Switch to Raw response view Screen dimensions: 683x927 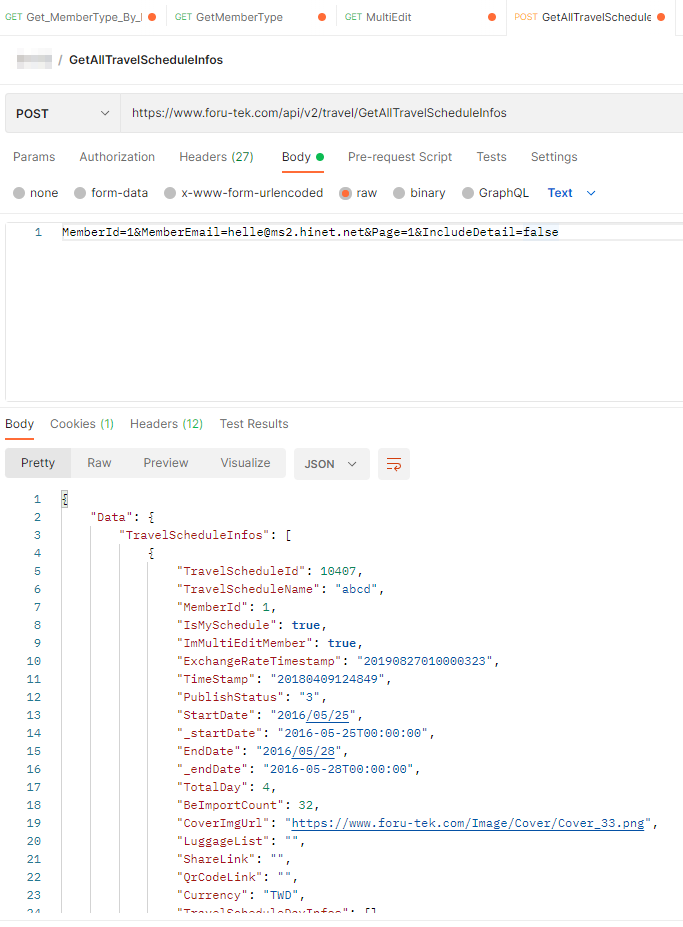99,463
